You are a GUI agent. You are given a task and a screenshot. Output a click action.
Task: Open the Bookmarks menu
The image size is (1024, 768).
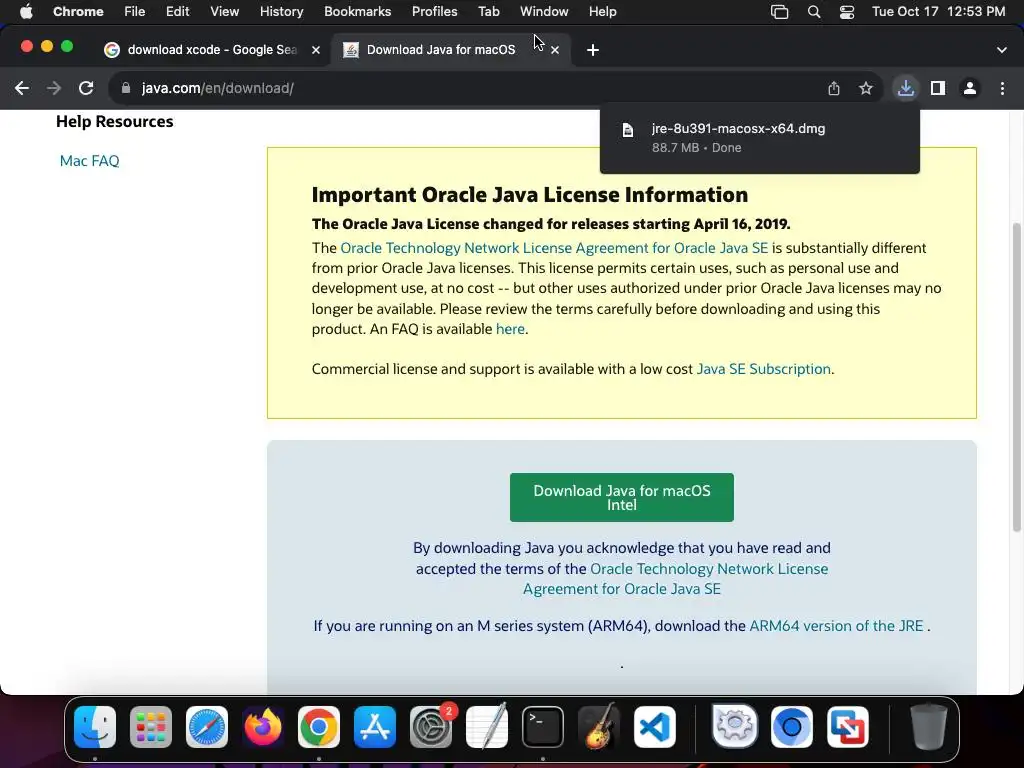coord(357,12)
